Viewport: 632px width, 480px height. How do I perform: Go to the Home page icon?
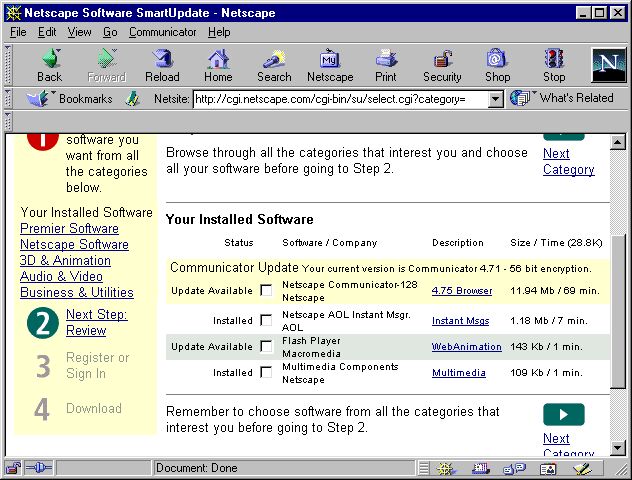click(x=218, y=65)
